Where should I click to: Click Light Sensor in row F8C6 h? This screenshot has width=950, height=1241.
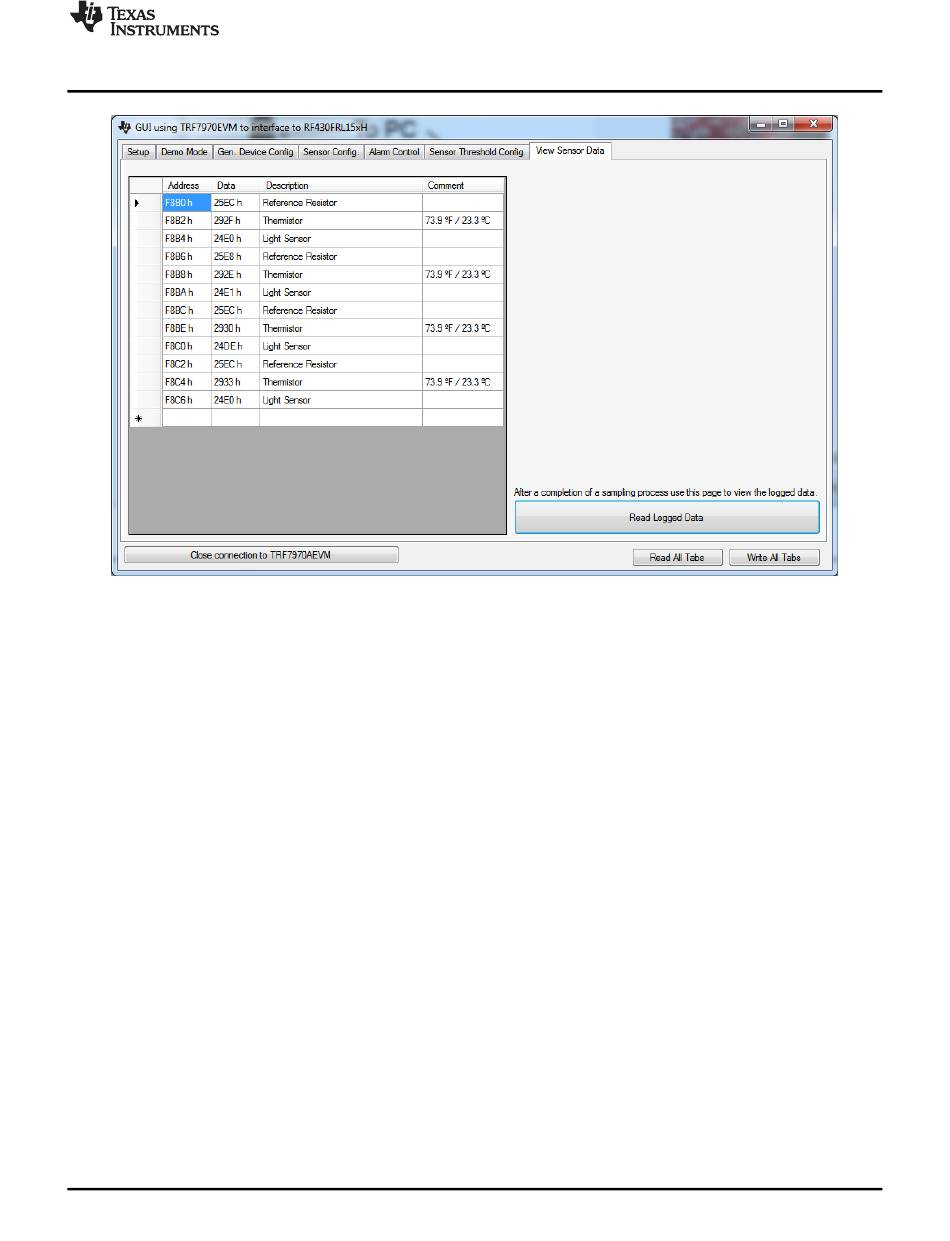tap(341, 401)
